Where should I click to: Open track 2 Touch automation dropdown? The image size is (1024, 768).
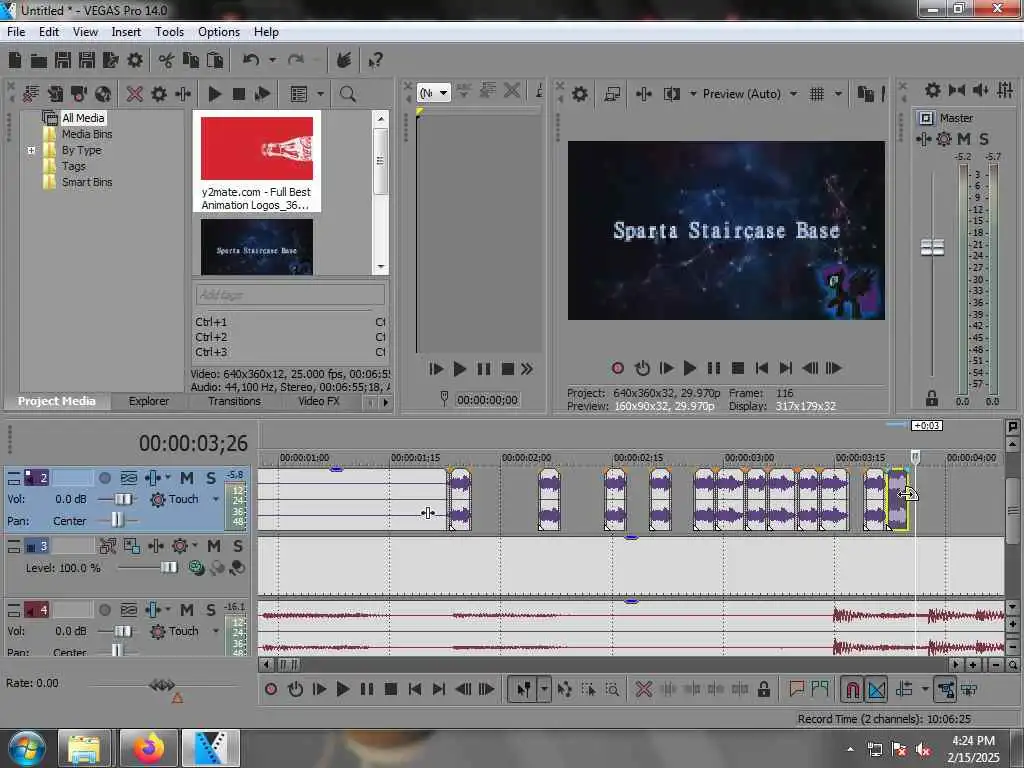point(216,500)
